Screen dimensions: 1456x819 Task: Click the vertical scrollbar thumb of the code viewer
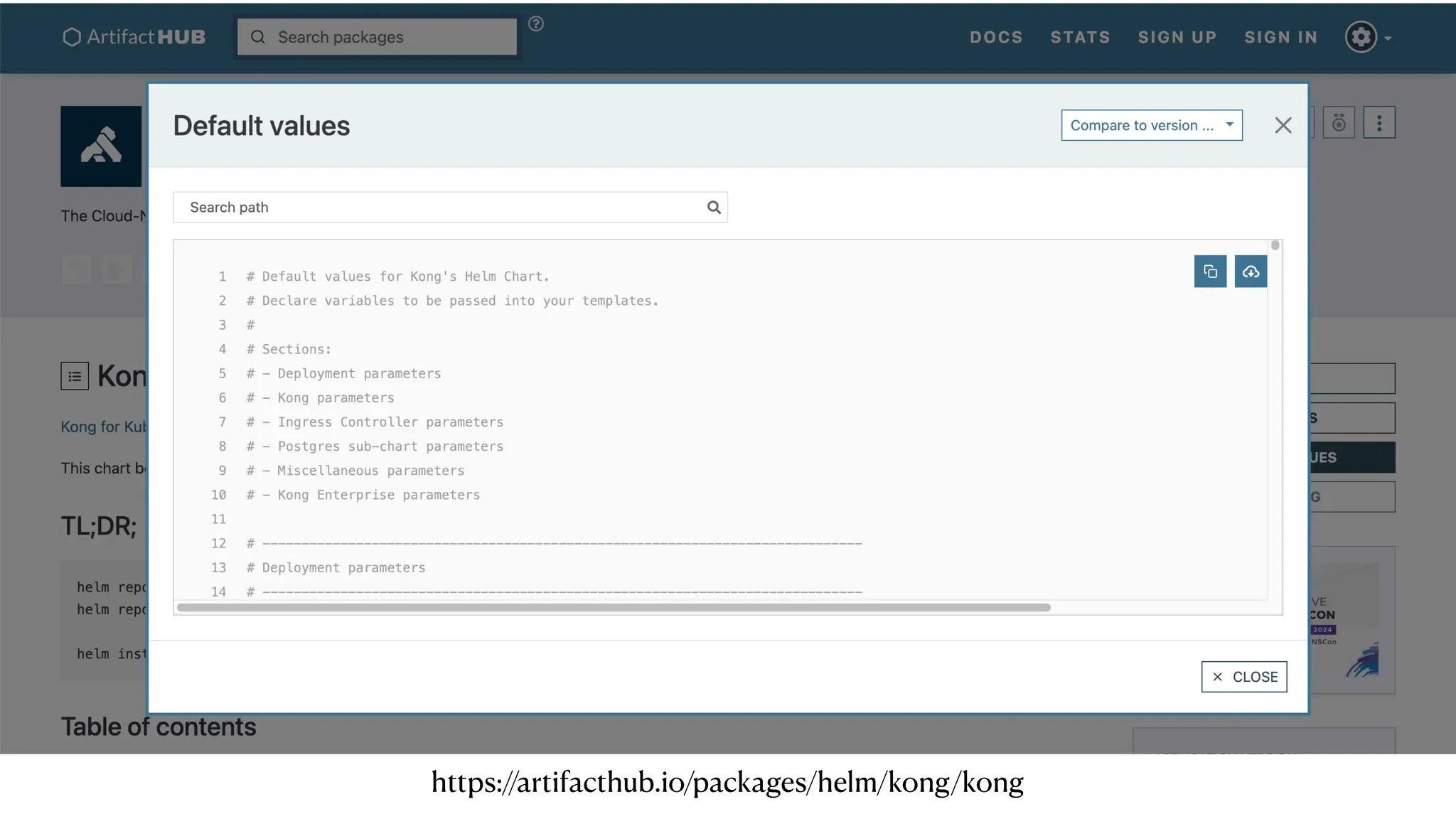[x=1275, y=245]
